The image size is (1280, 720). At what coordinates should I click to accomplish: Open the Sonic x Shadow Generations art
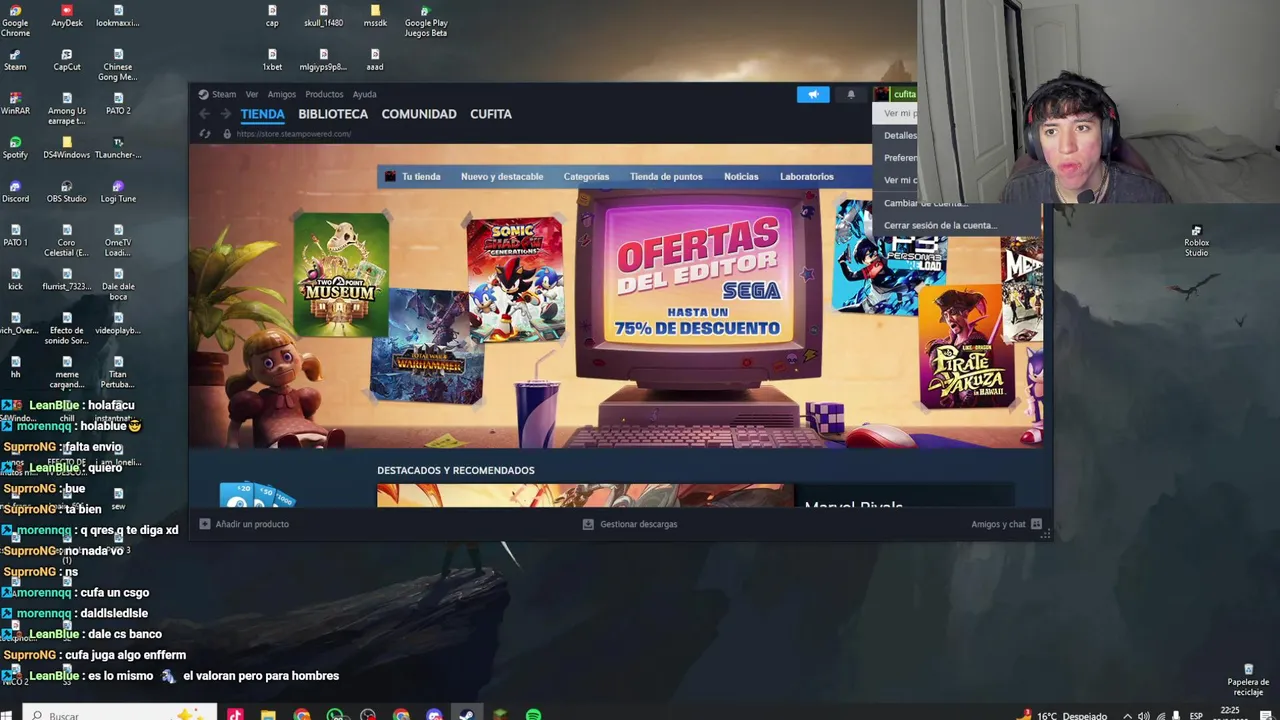(515, 279)
